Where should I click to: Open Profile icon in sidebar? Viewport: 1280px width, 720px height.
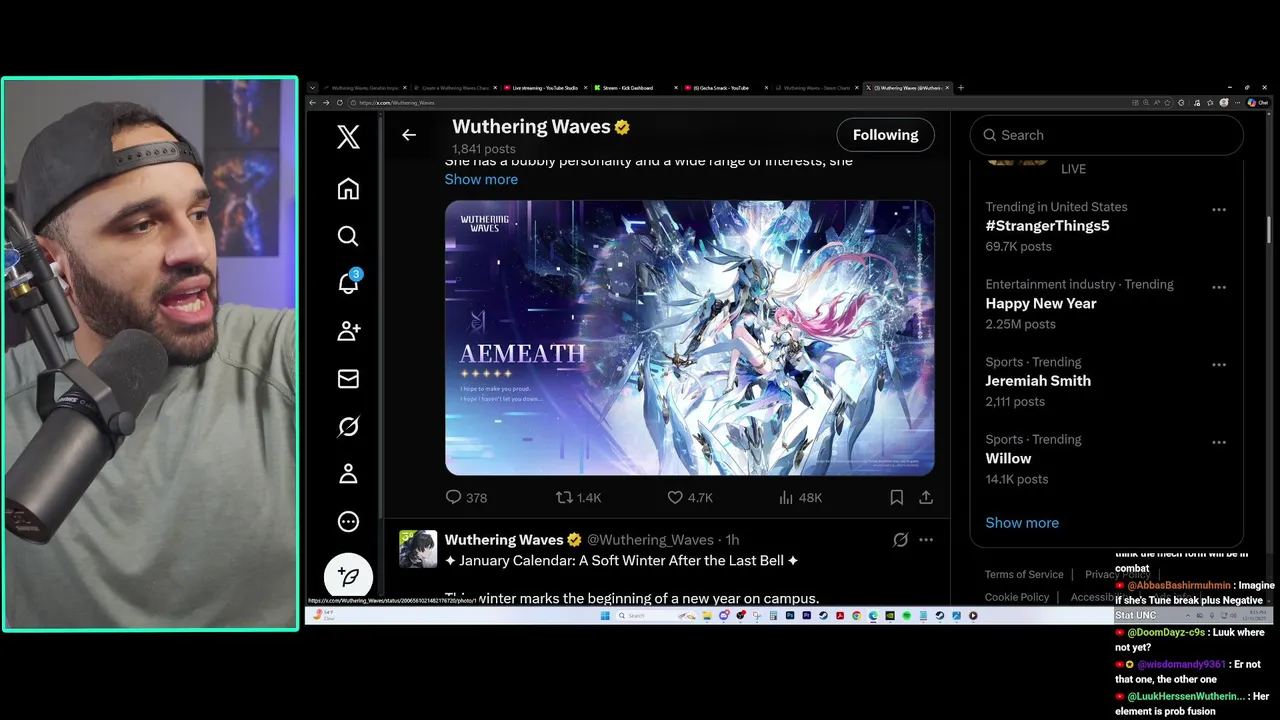[348, 474]
